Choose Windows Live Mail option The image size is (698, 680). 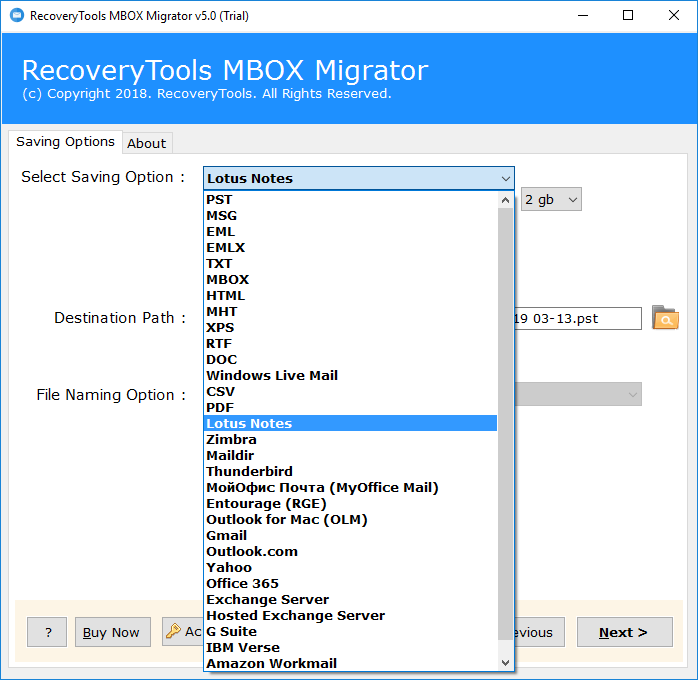pyautogui.click(x=351, y=376)
